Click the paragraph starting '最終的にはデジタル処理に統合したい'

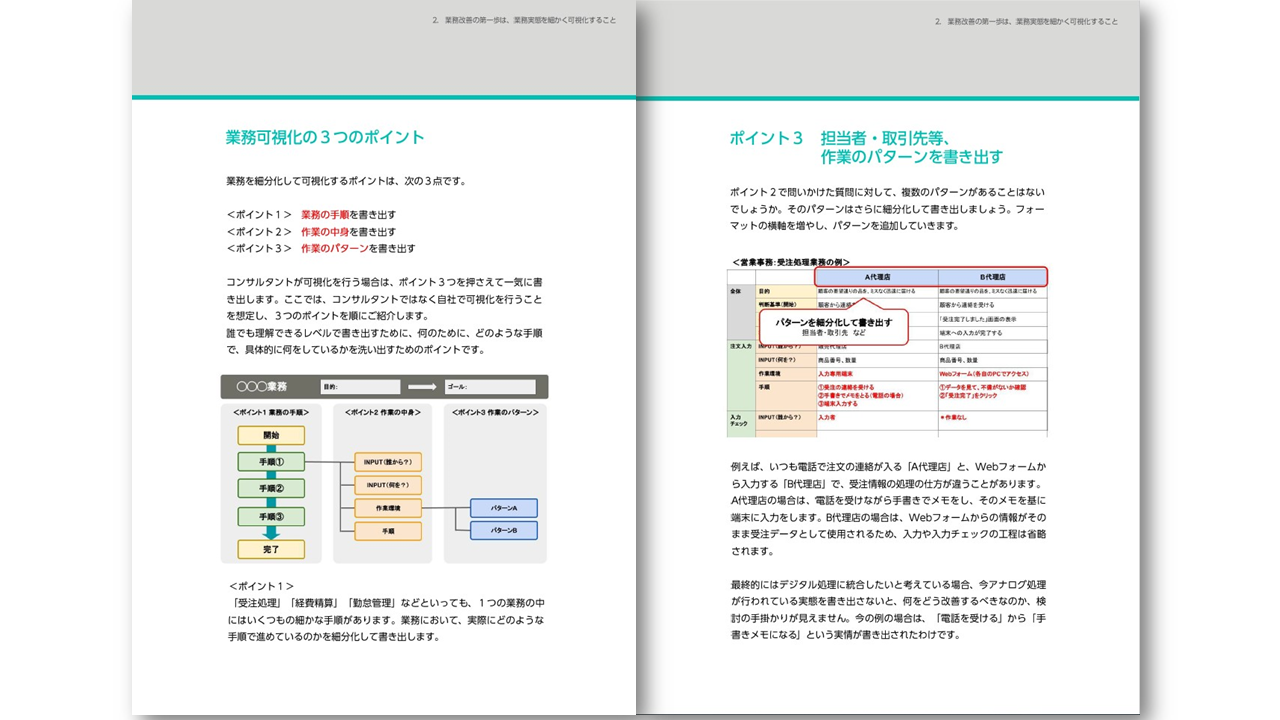pos(889,609)
